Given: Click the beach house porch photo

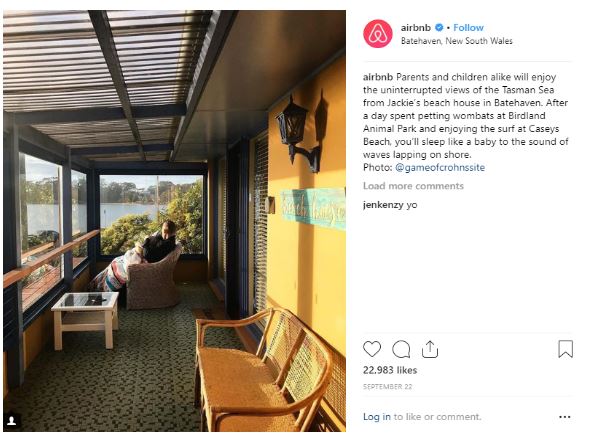Looking at the screenshot, I should click(174, 221).
